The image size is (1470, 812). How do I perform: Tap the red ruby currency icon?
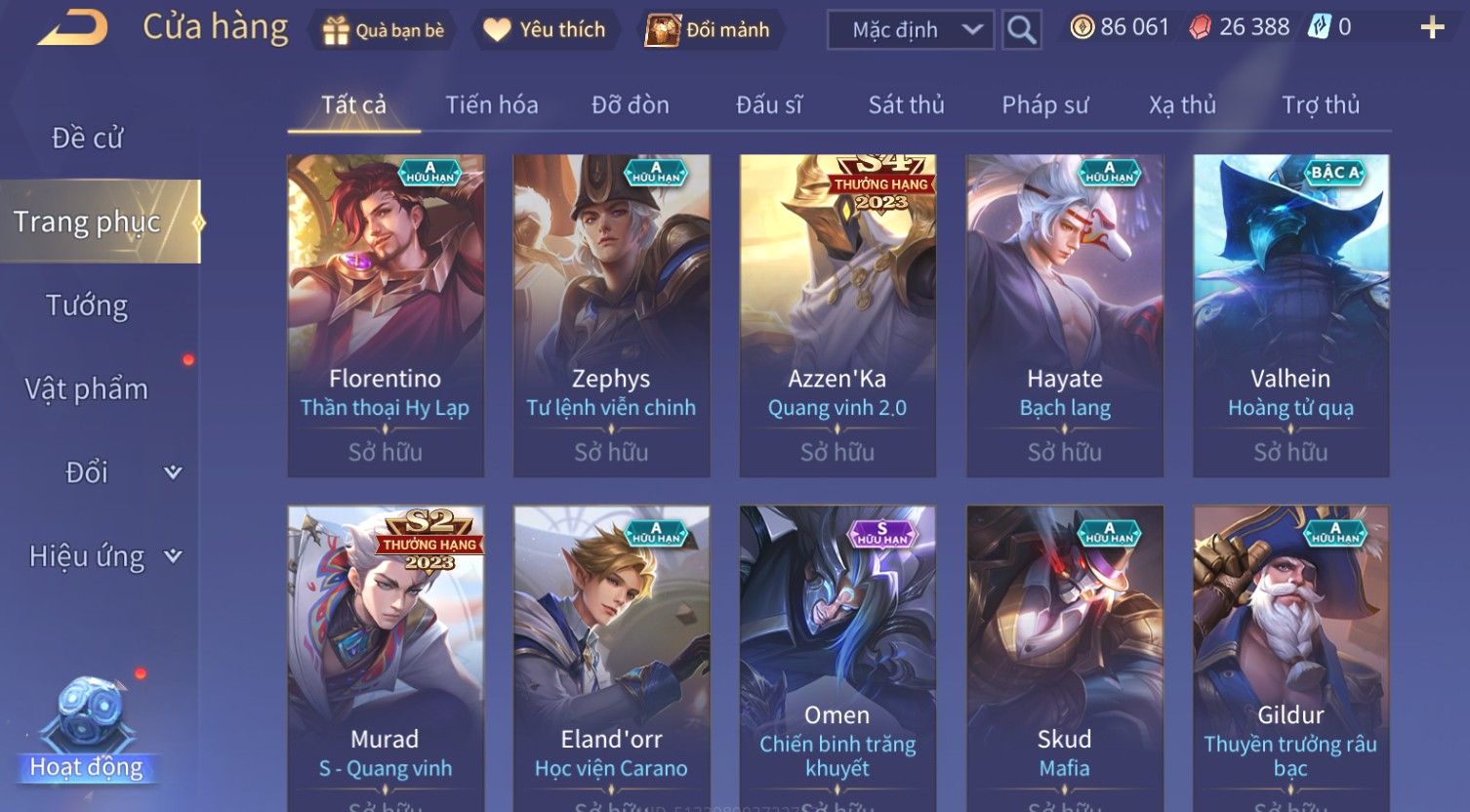(x=1200, y=27)
